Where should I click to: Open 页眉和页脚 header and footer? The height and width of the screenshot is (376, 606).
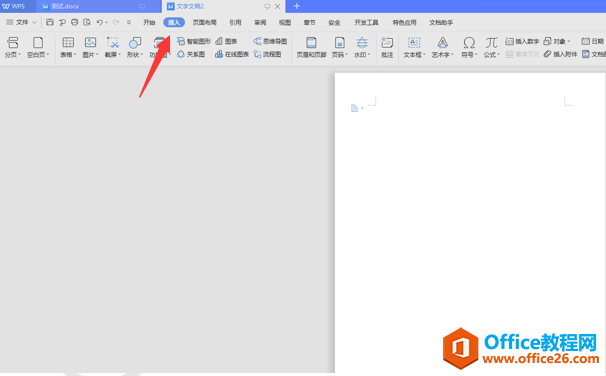[x=312, y=47]
